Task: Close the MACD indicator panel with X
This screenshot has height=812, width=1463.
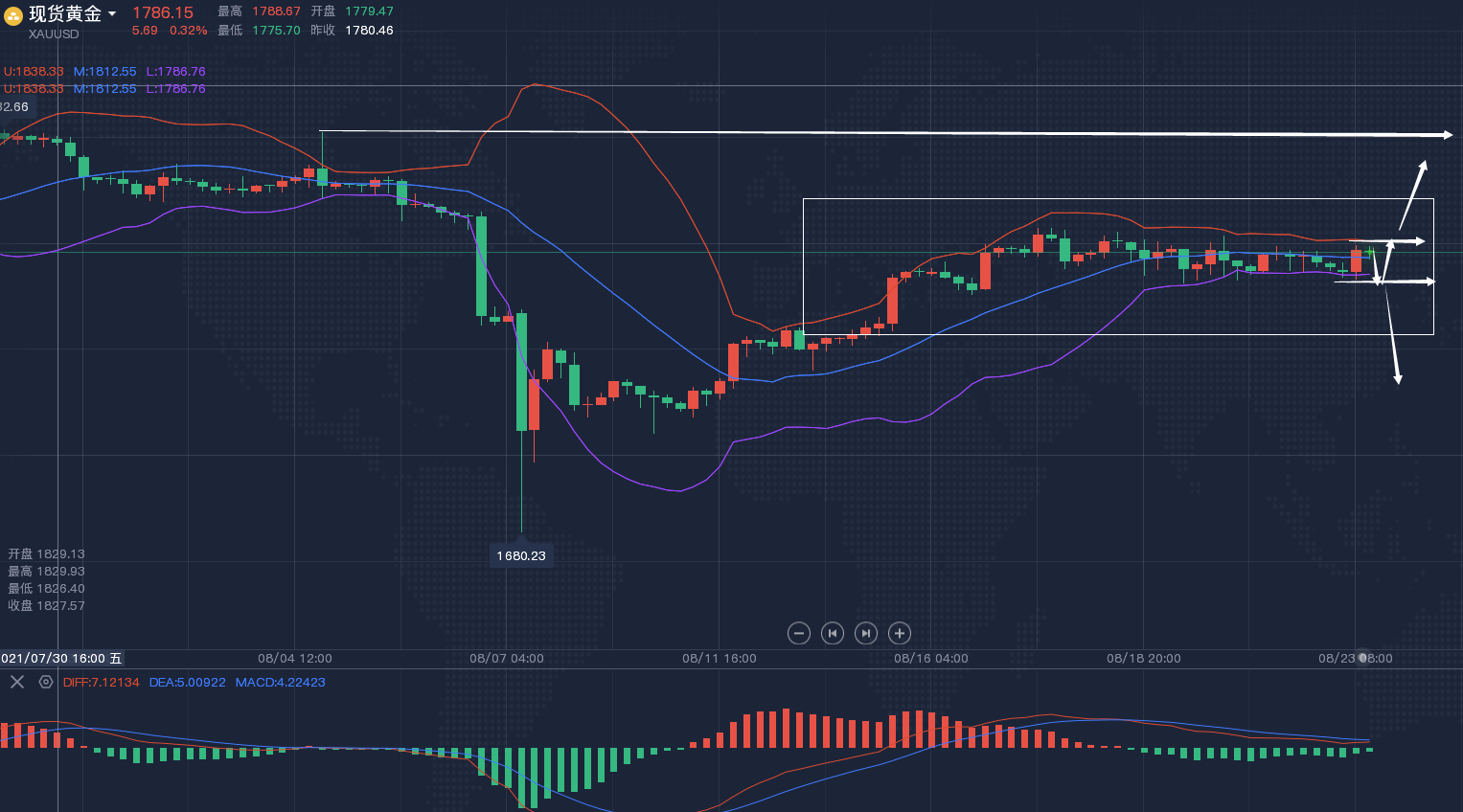Action: (17, 682)
